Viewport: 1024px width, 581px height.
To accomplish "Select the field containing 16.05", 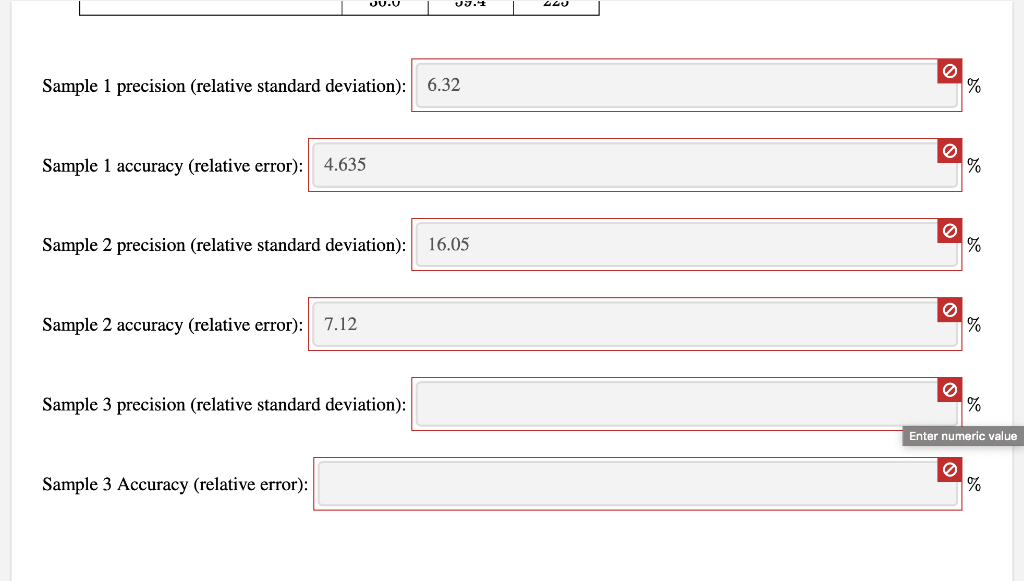I will tap(685, 245).
